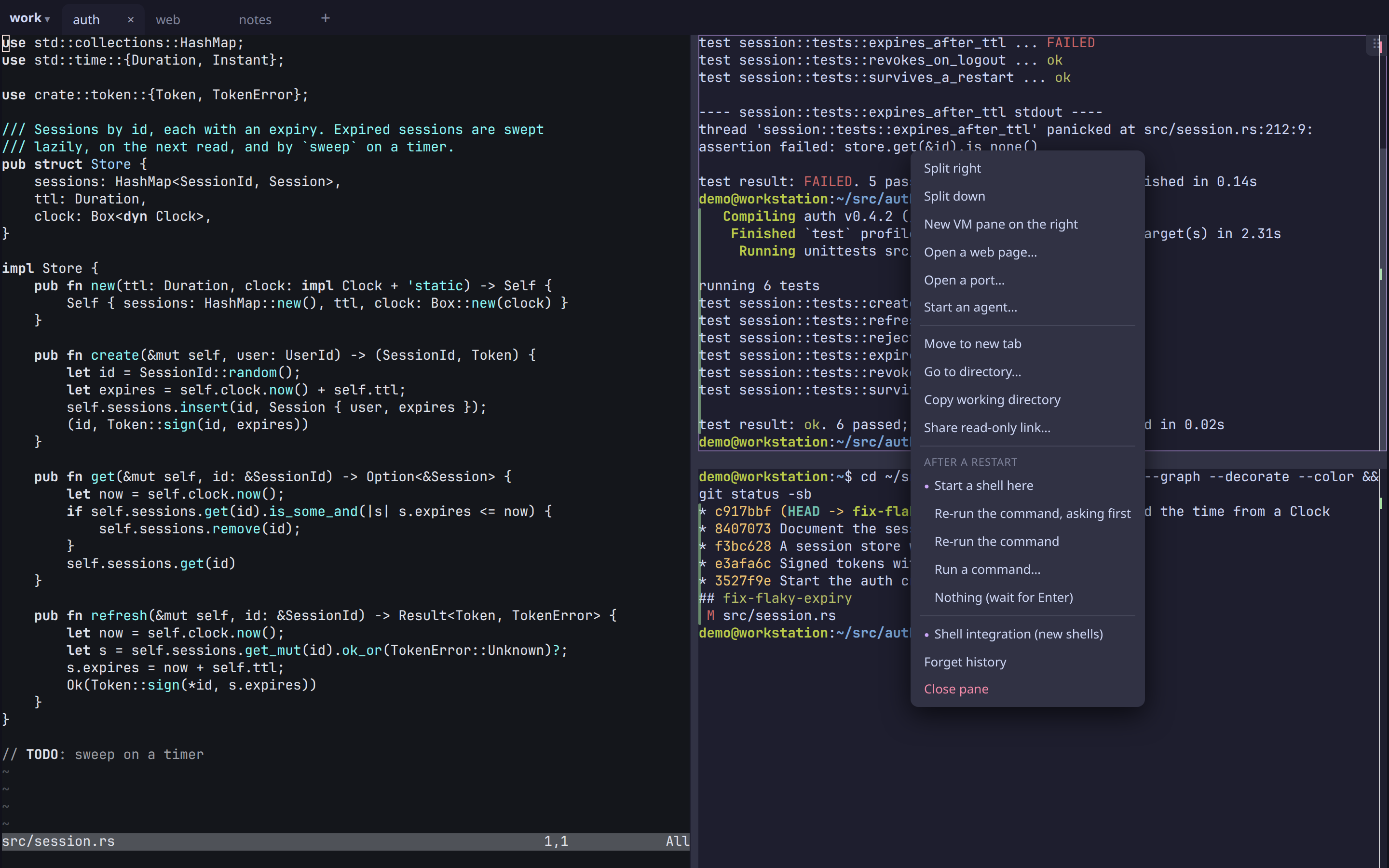Click the git status -sb command text
The image size is (1389, 868).
[755, 494]
